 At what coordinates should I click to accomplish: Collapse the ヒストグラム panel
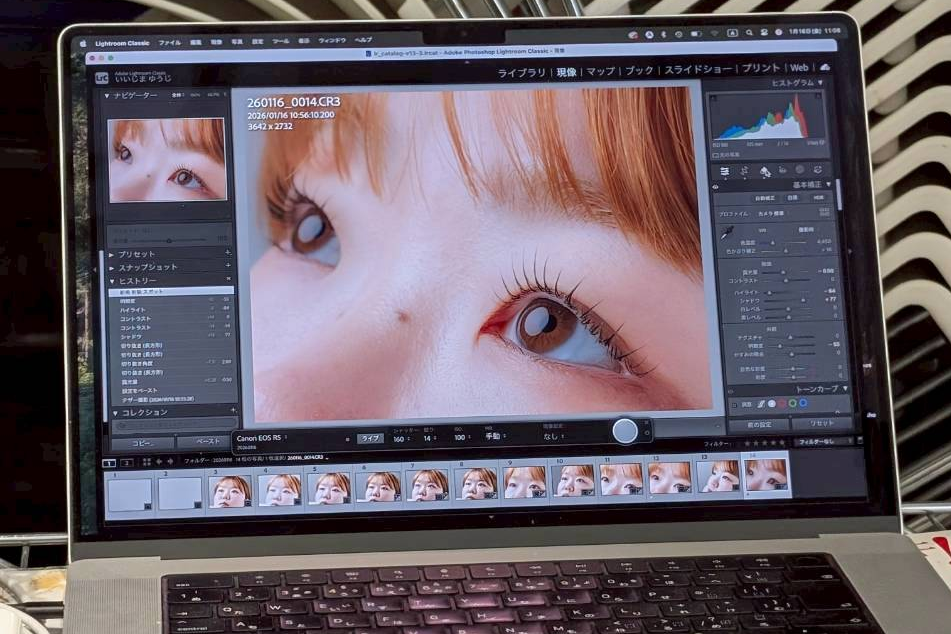(x=821, y=83)
